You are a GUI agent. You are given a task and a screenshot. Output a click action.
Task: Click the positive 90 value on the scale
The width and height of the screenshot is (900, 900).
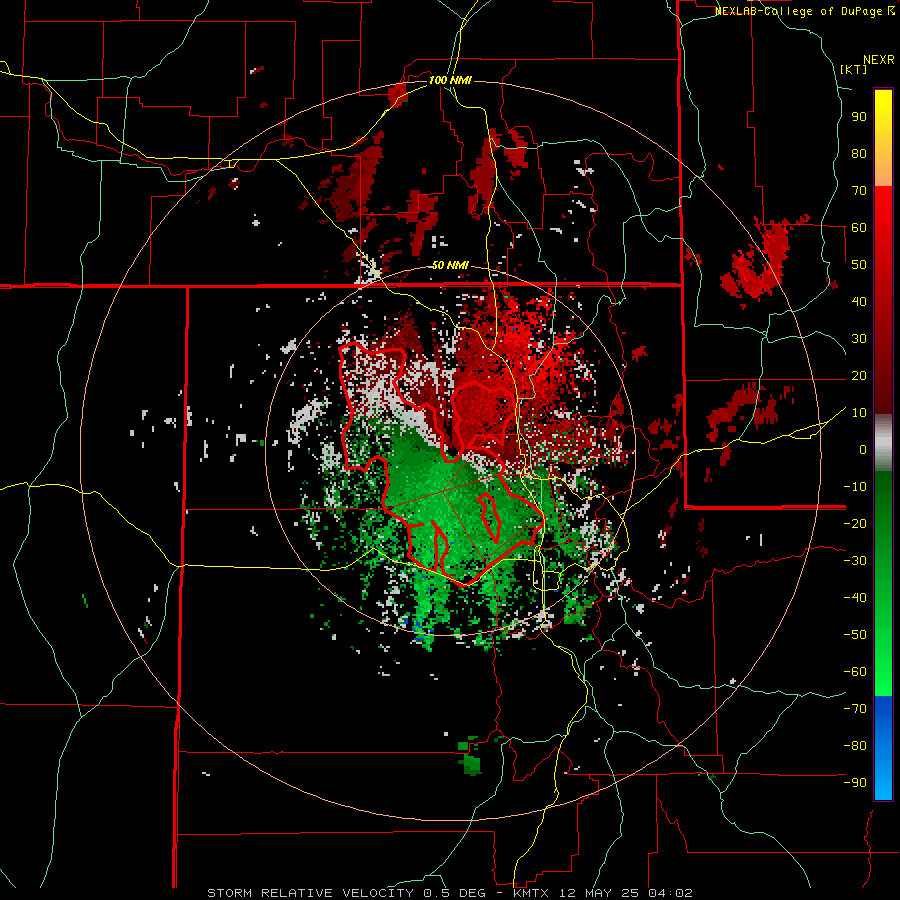(x=859, y=117)
